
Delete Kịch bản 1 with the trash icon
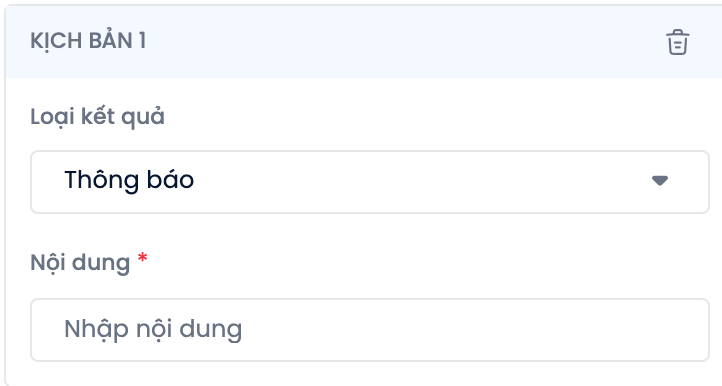tap(678, 42)
